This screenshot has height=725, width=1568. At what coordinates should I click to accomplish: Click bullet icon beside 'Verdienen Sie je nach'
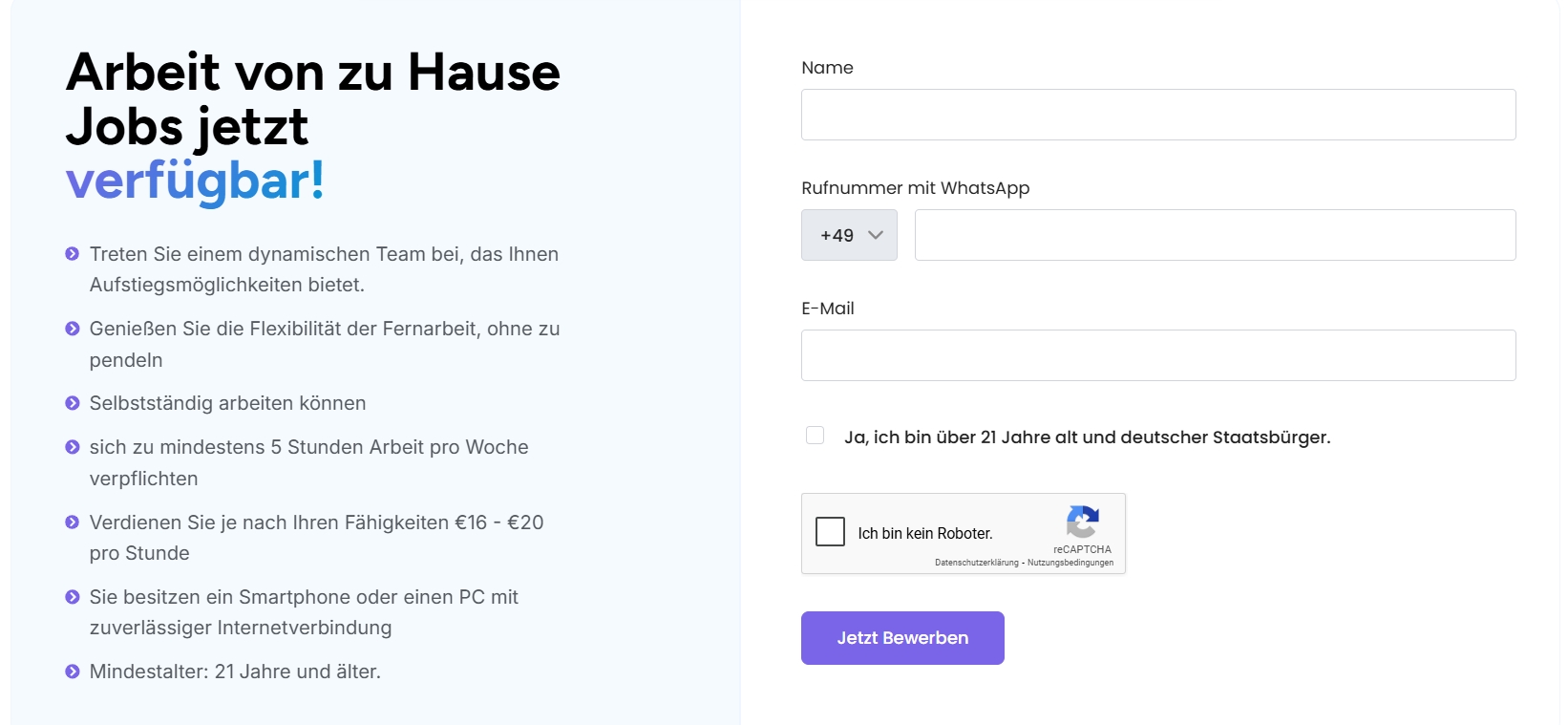coord(72,522)
